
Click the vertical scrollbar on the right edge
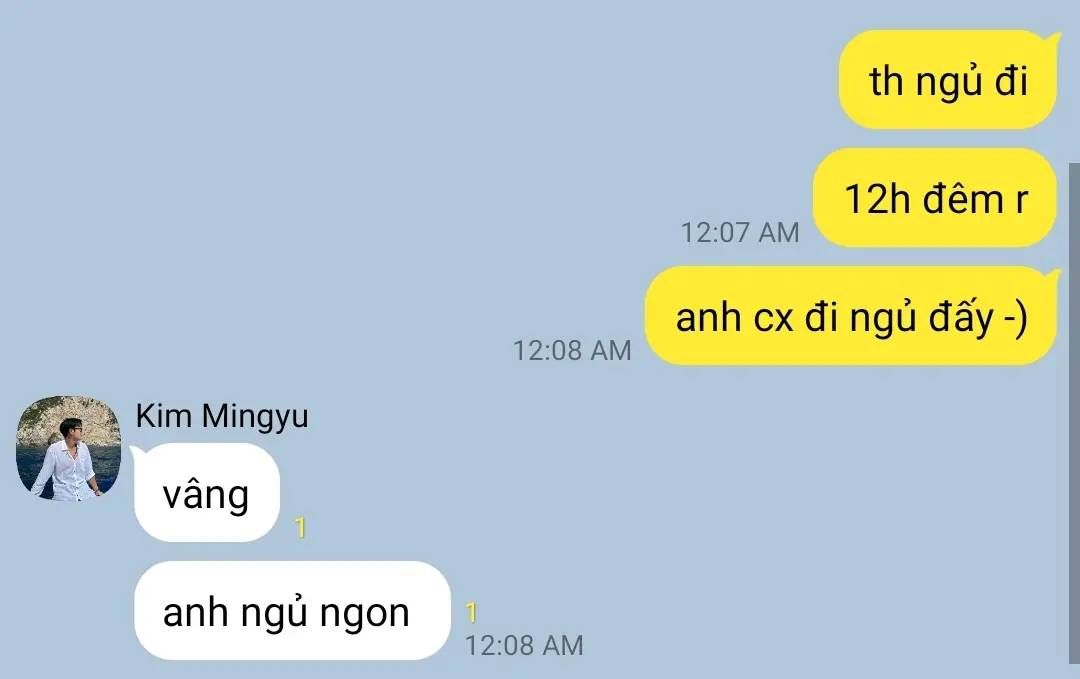1074,413
